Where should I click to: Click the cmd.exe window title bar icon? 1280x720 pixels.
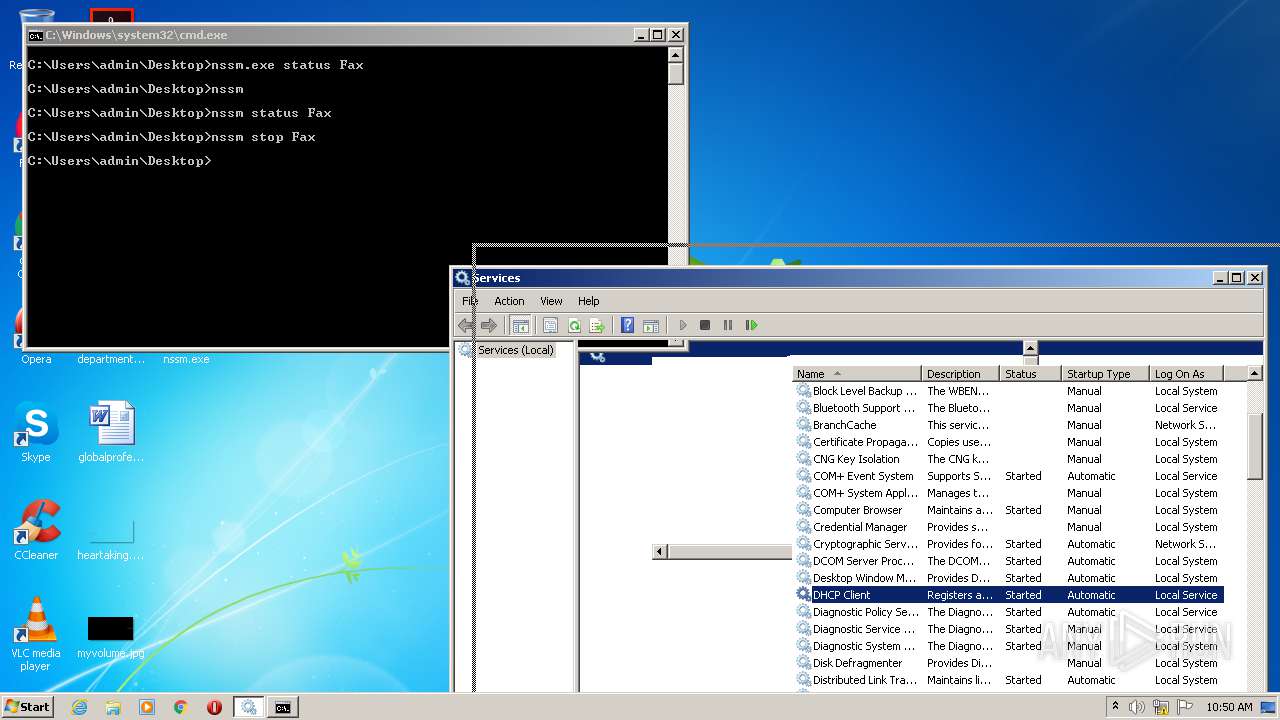coord(35,35)
